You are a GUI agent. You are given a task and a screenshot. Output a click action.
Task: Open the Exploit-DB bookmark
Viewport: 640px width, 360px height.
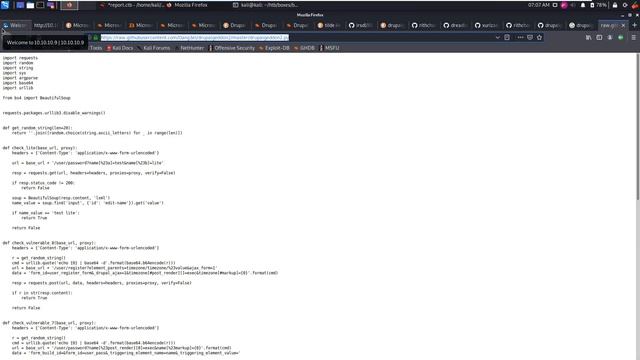(274, 48)
